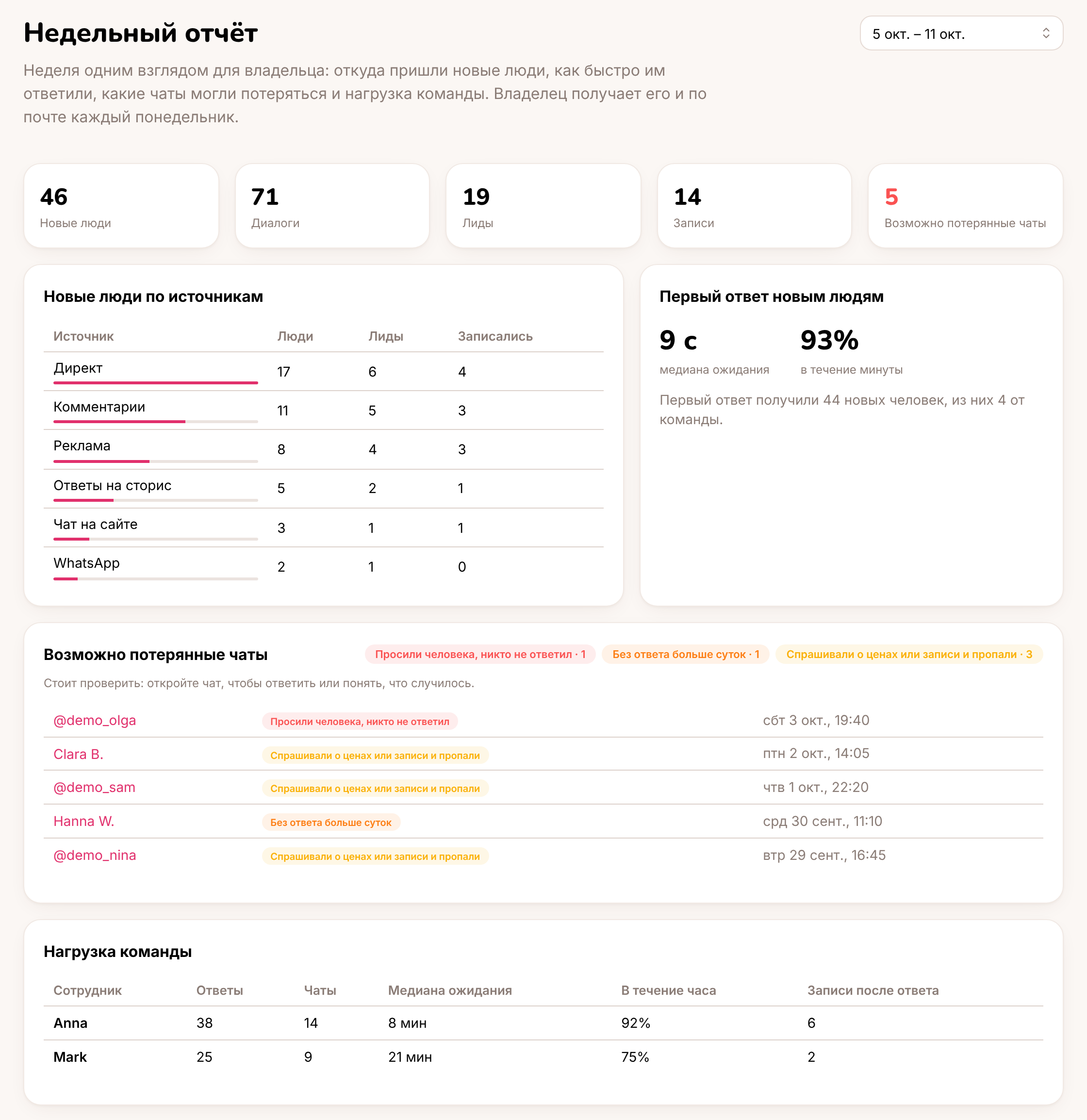Click timestamp втр 29 сент., 16:45

click(824, 855)
